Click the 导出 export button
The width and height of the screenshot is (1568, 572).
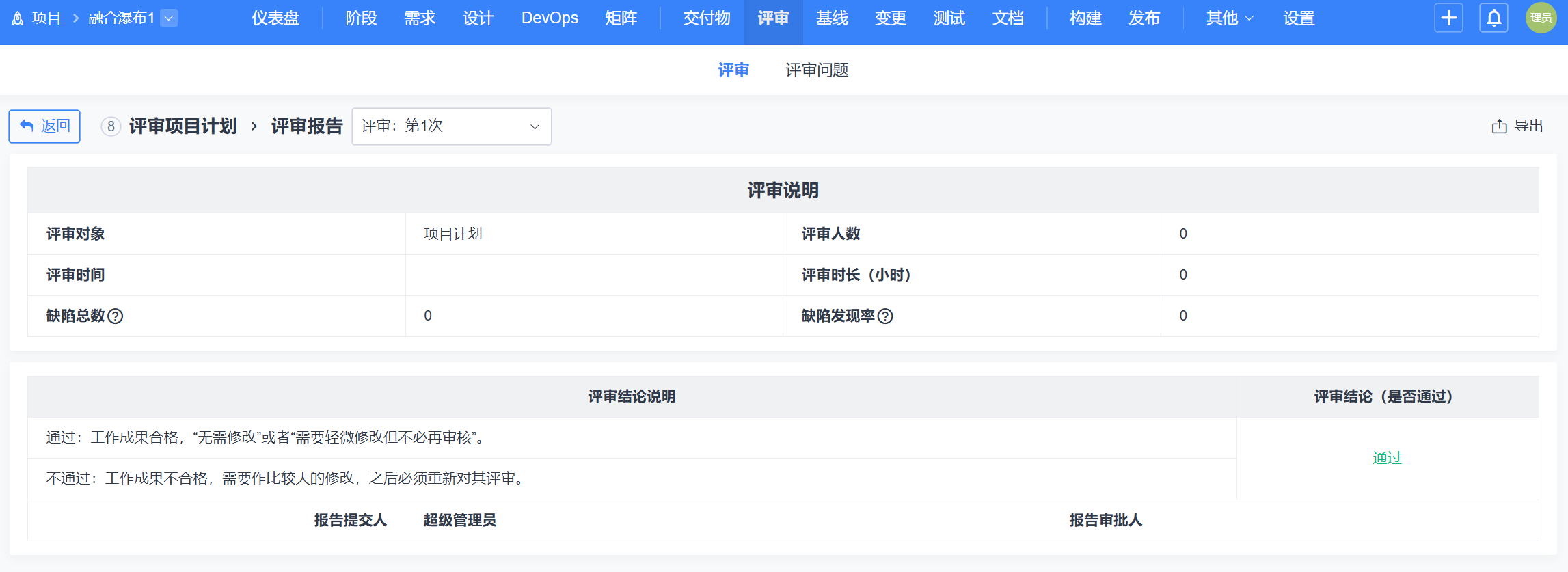pyautogui.click(x=1517, y=126)
